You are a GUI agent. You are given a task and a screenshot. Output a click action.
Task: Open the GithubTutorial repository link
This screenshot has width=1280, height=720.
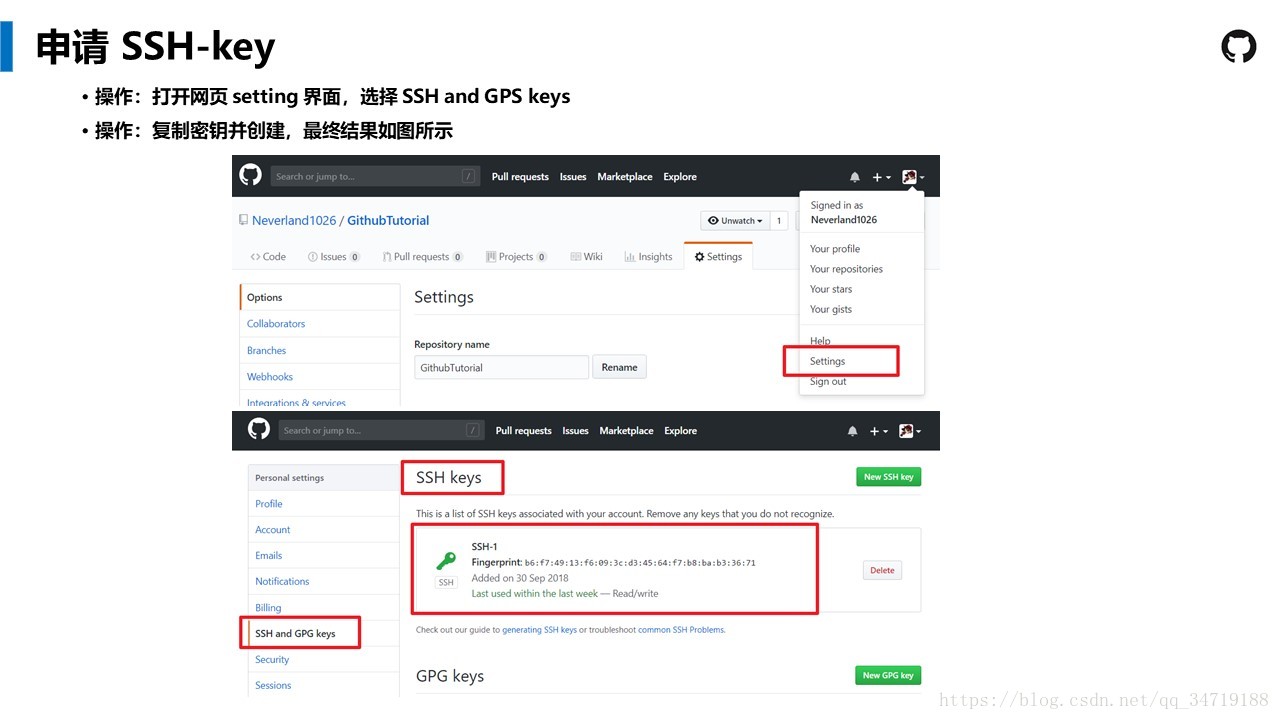tap(388, 221)
